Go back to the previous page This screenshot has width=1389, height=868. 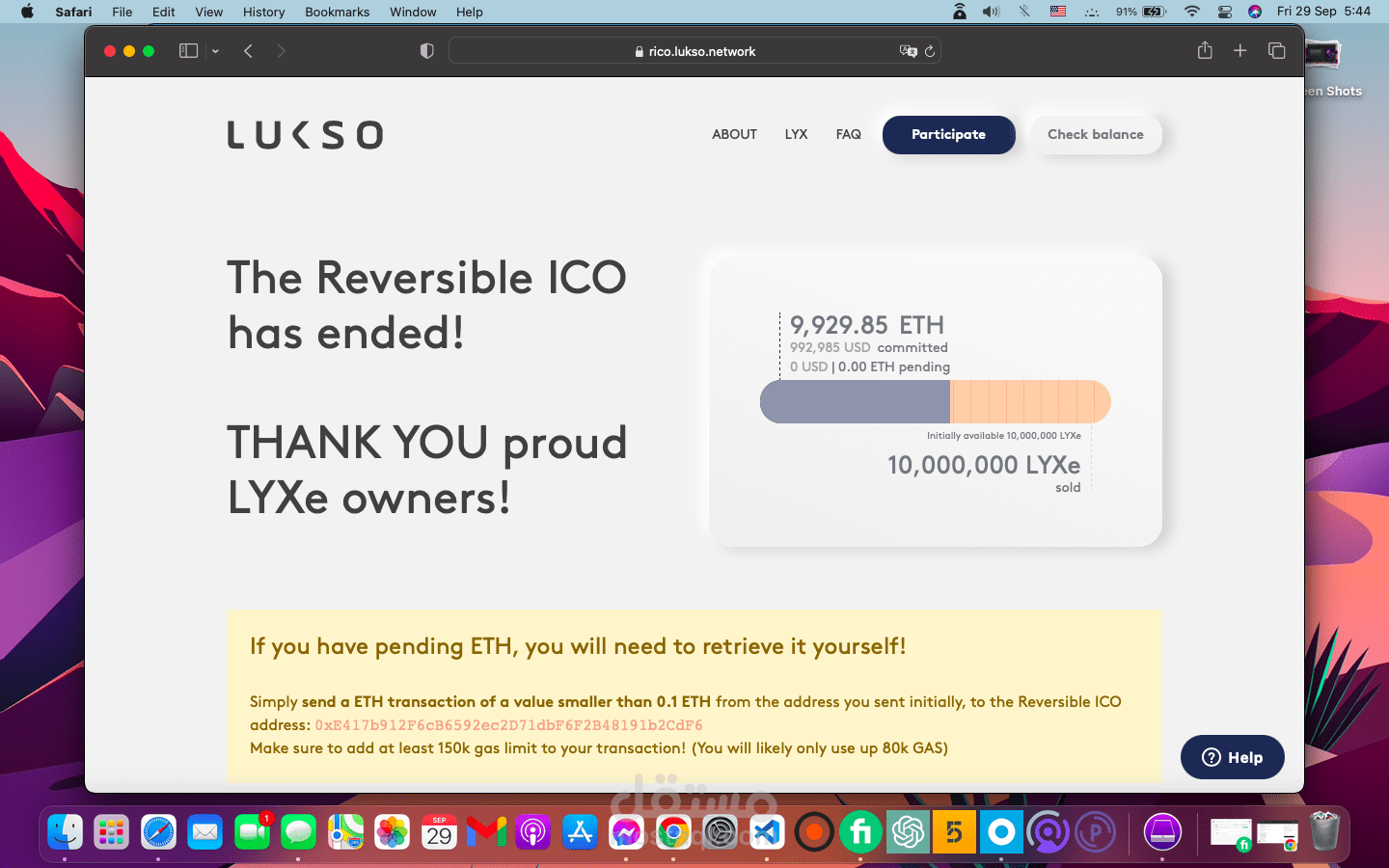(248, 51)
